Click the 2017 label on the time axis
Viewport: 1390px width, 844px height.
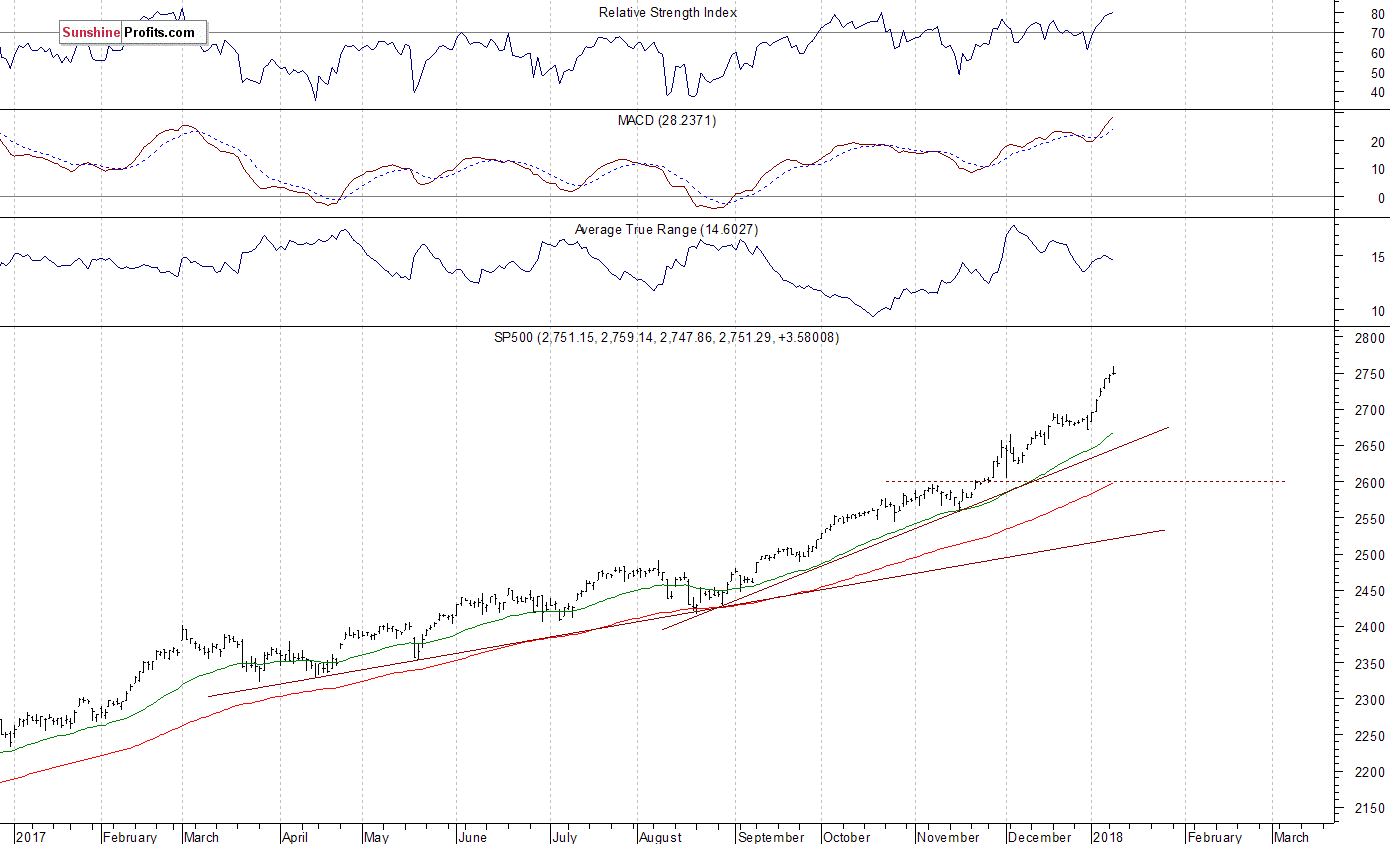click(x=31, y=837)
